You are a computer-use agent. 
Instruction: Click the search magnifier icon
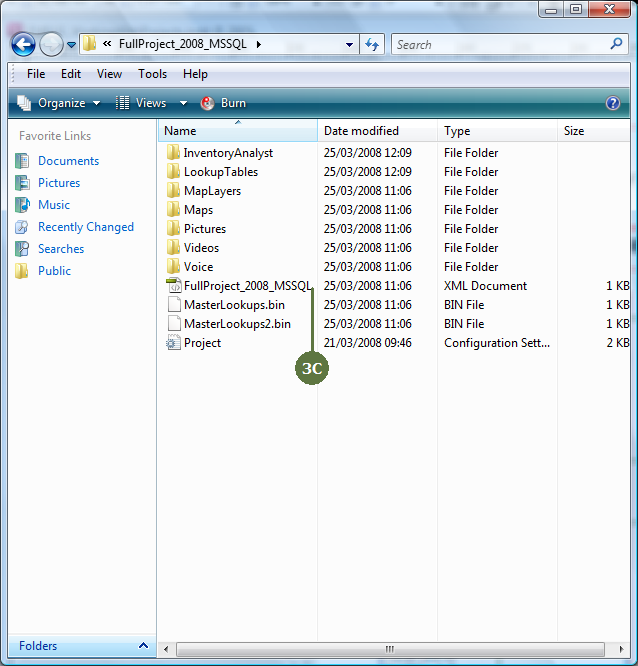point(616,45)
